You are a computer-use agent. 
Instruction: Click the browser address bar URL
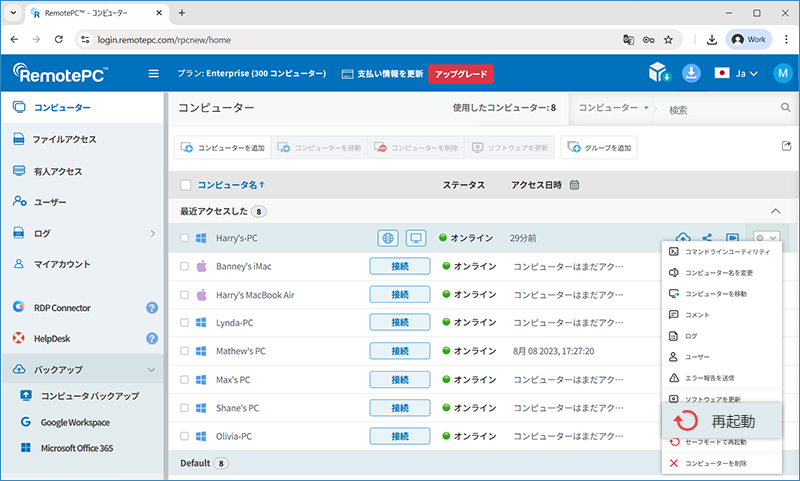(164, 40)
